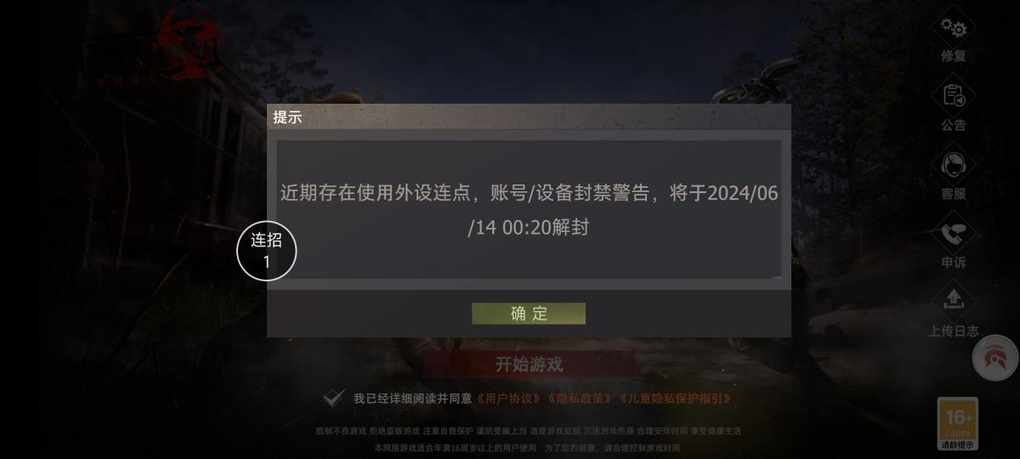Select the 申诉 text label
Viewport: 1020px width, 459px height.
954,262
